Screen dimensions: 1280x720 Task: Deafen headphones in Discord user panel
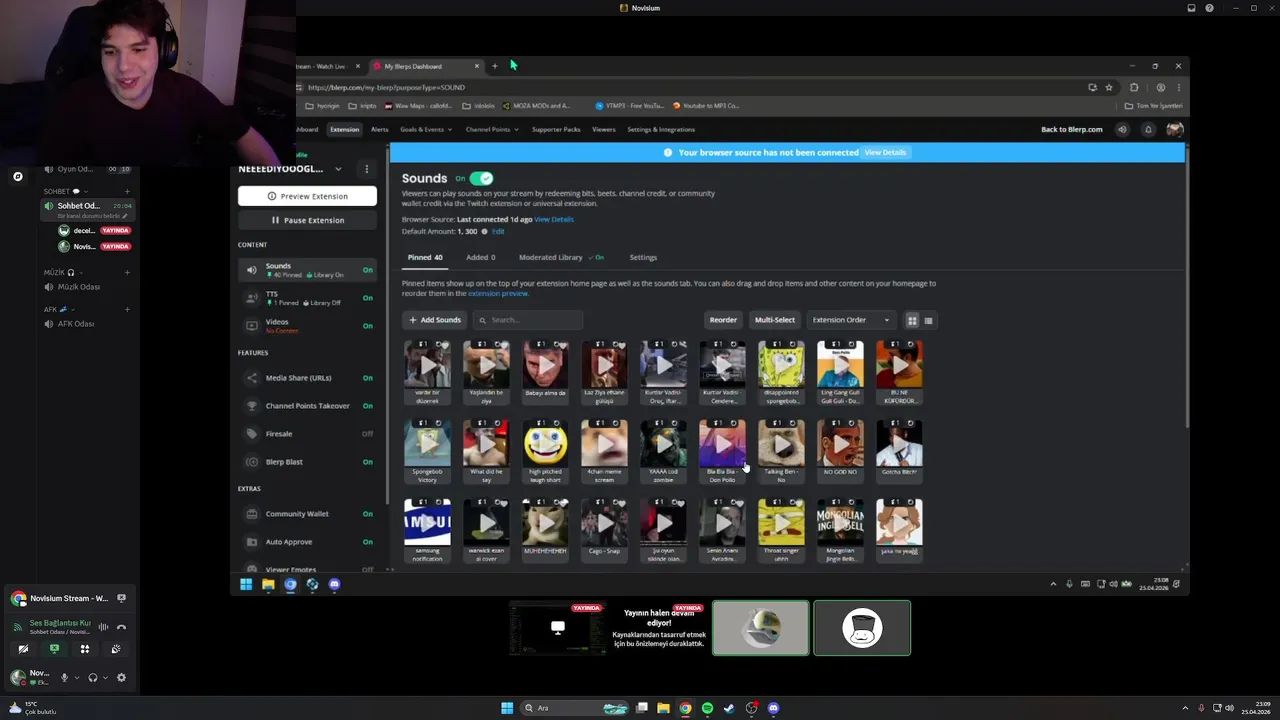(92, 677)
